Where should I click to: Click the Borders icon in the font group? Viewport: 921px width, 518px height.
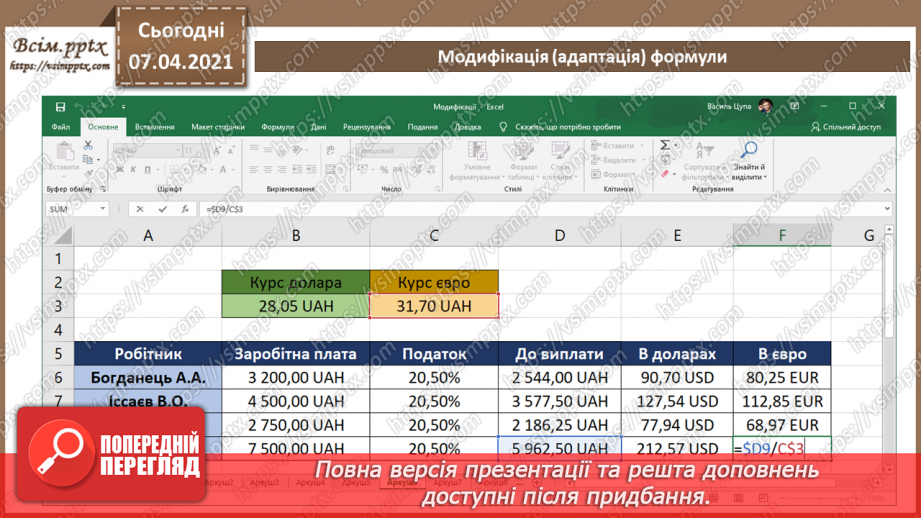click(174, 170)
